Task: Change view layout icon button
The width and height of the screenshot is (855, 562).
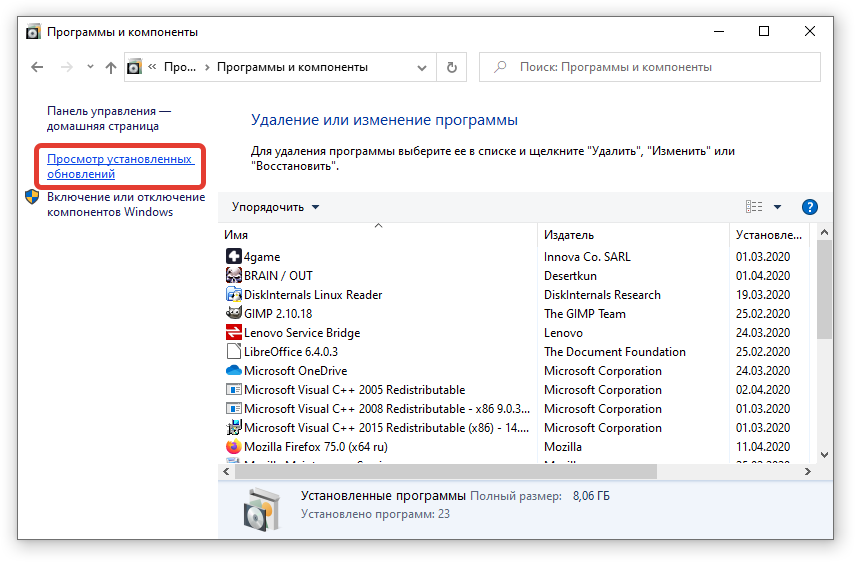Action: pyautogui.click(x=754, y=207)
